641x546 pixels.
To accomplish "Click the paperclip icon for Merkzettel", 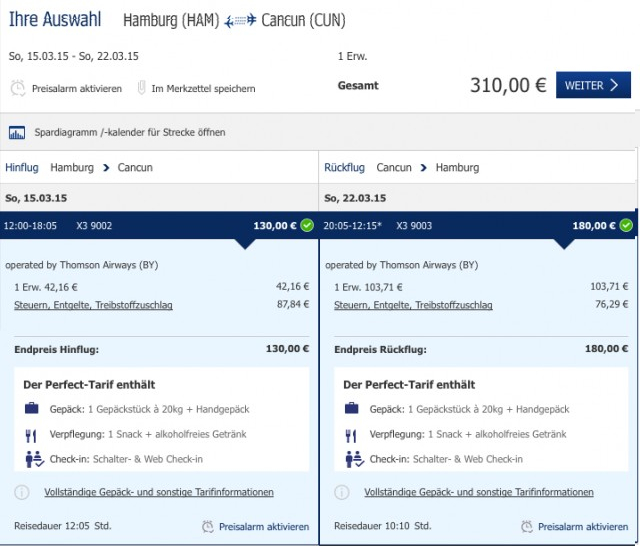I will pyautogui.click(x=141, y=87).
